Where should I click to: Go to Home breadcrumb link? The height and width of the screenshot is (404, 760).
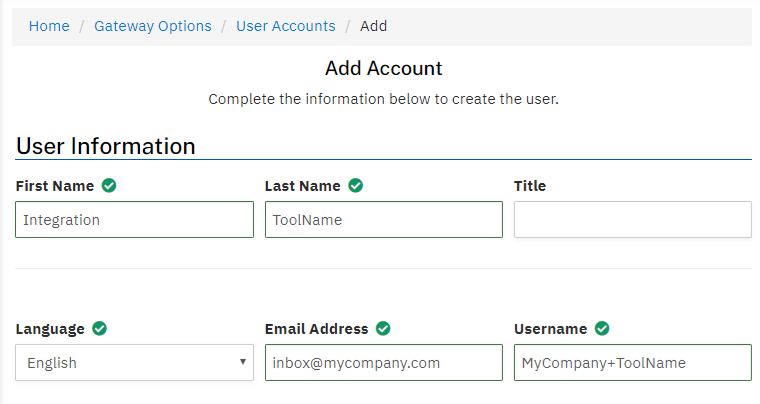(x=49, y=26)
